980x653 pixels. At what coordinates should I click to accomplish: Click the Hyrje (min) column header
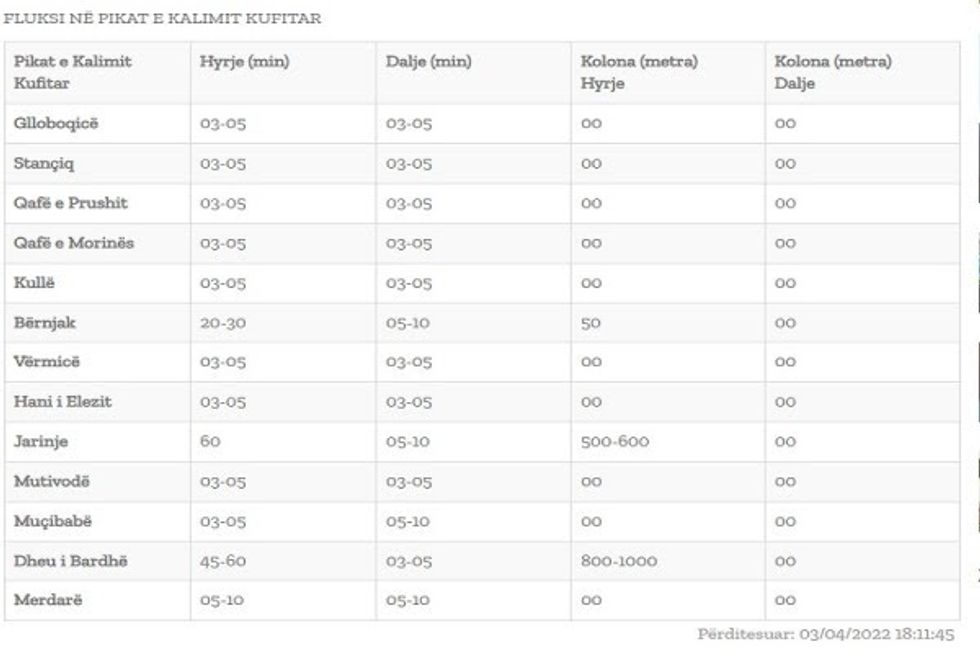[244, 62]
